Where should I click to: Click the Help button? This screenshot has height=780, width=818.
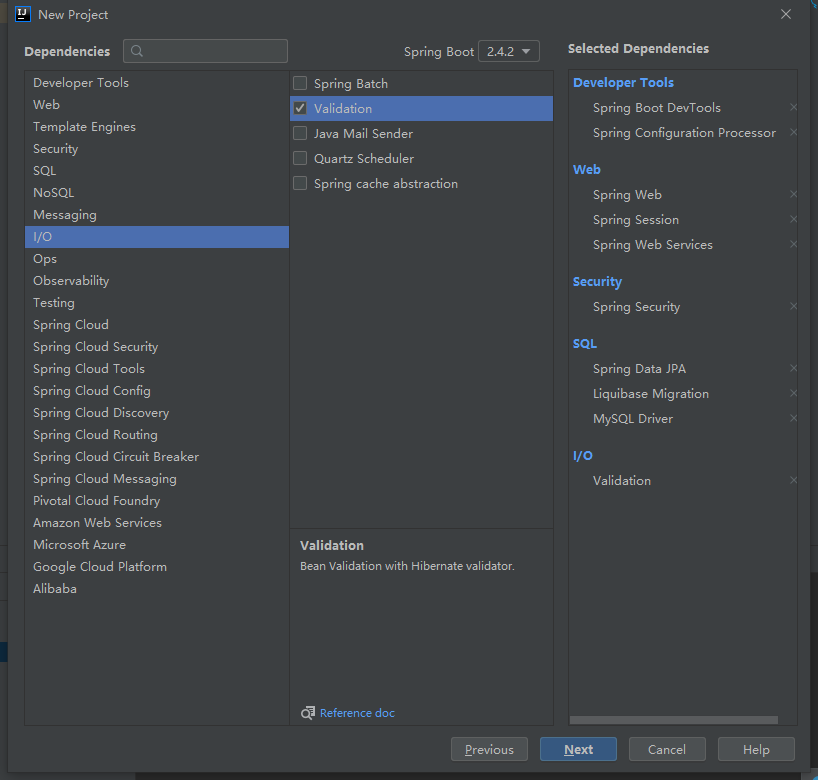[756, 749]
